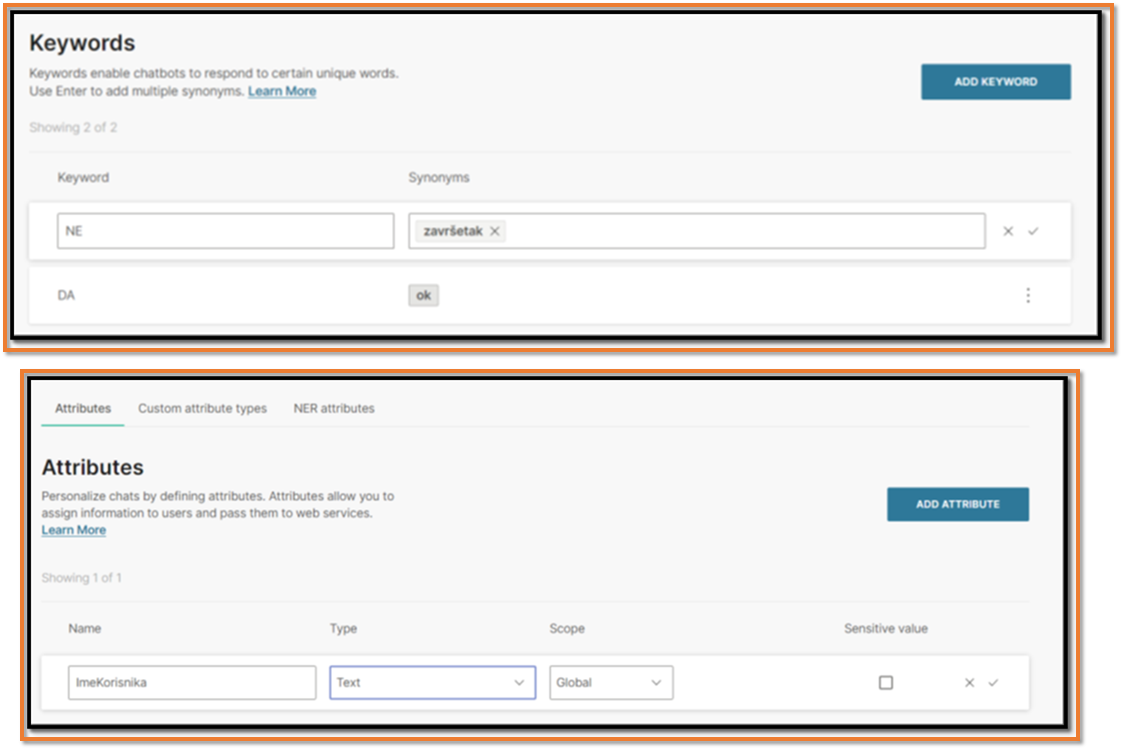Switch to the Custom attribute types tab
The width and height of the screenshot is (1121, 754).
point(202,408)
